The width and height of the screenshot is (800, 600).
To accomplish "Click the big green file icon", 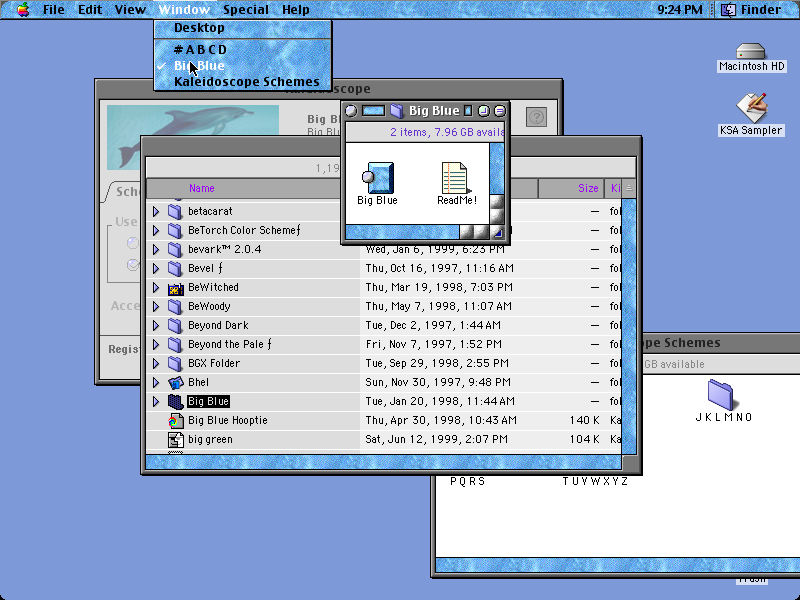I will tap(176, 439).
